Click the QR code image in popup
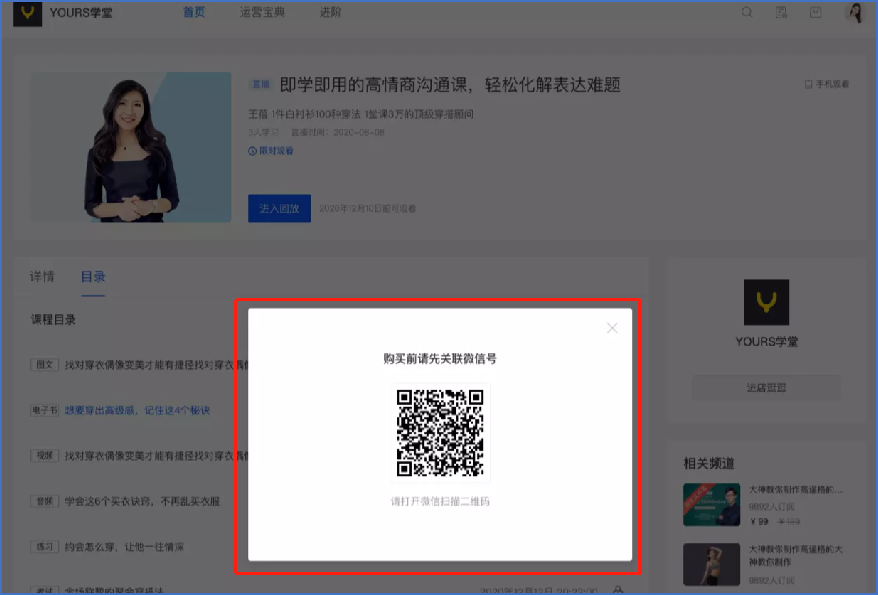The image size is (878, 595). (x=440, y=432)
